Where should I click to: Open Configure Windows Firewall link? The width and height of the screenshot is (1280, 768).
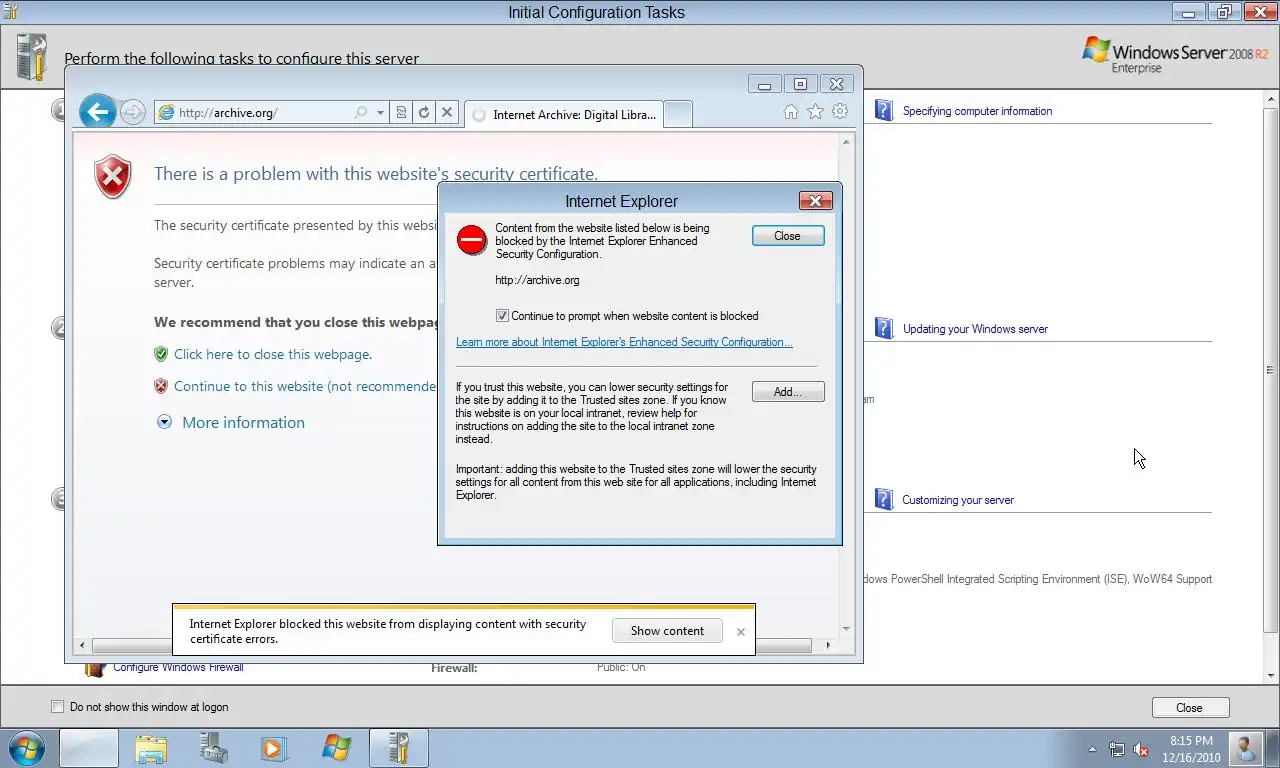pyautogui.click(x=178, y=668)
